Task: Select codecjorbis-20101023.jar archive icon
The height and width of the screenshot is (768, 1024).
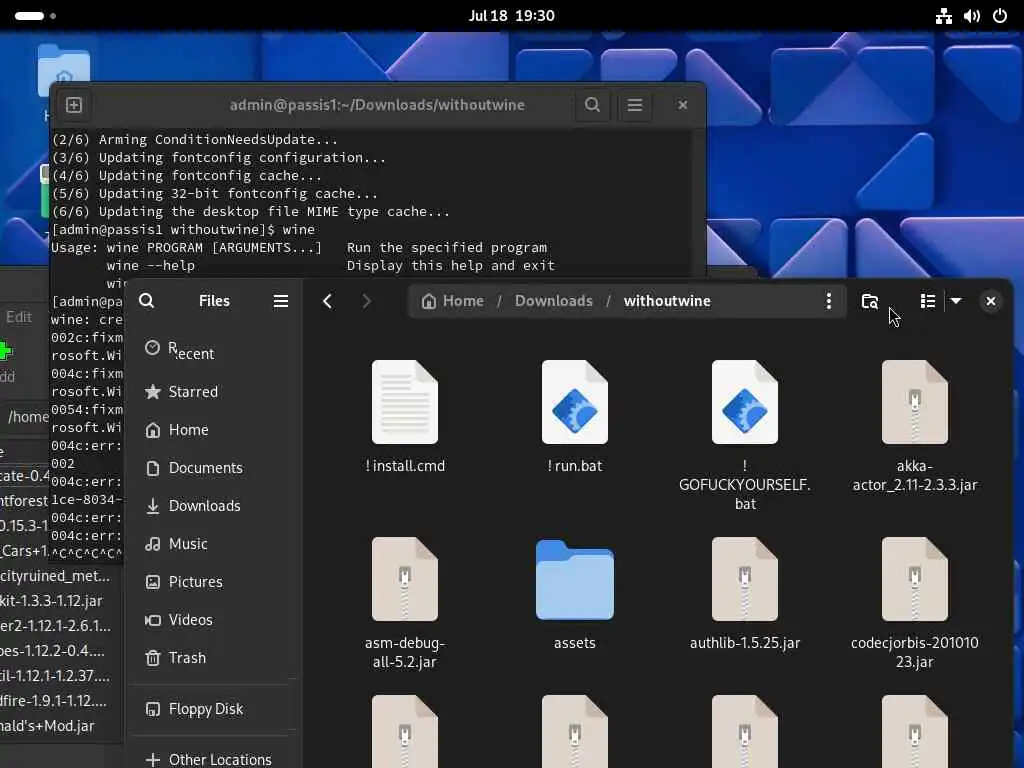Action: (914, 579)
